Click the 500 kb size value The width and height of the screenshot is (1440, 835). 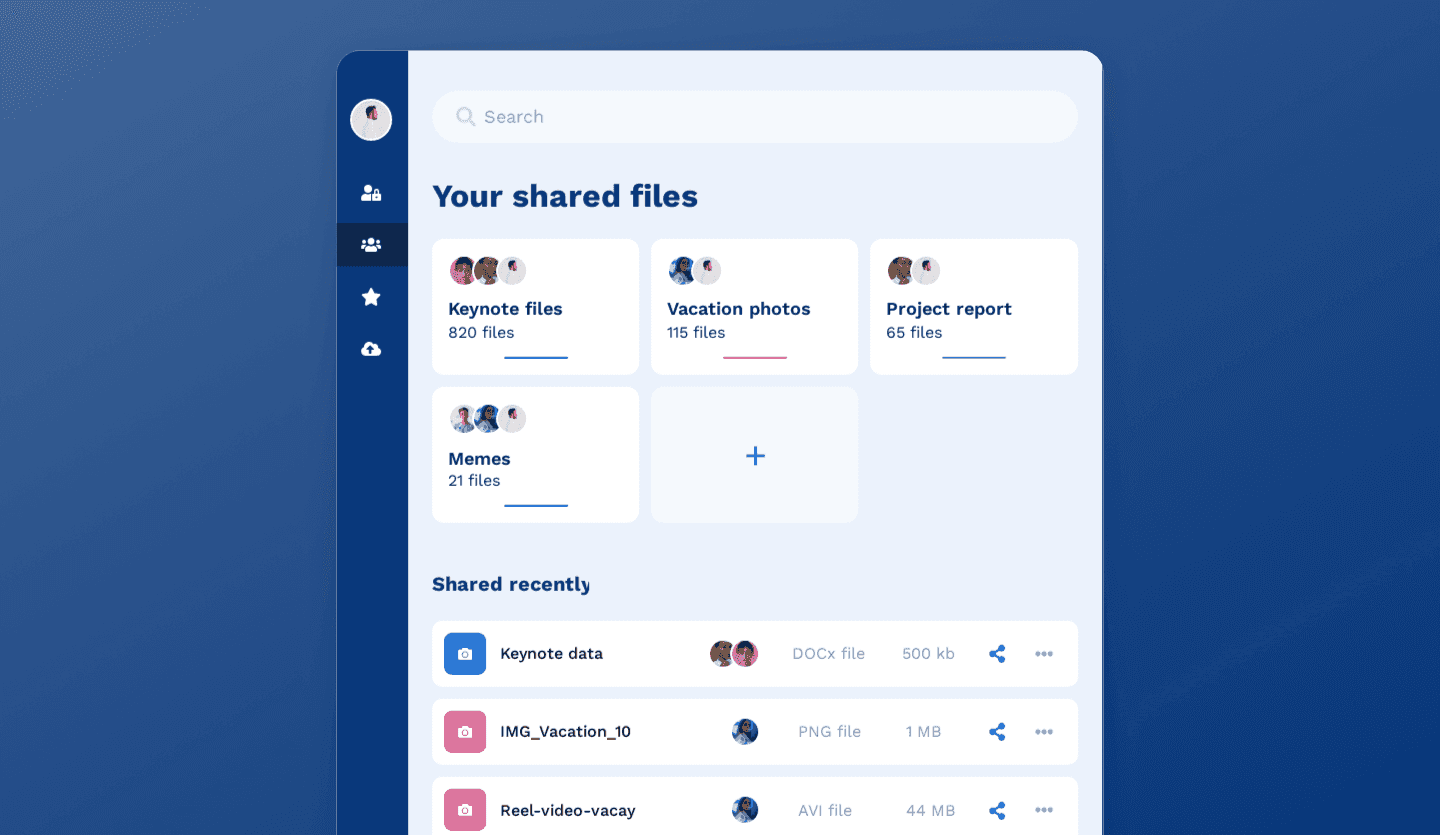tap(928, 654)
